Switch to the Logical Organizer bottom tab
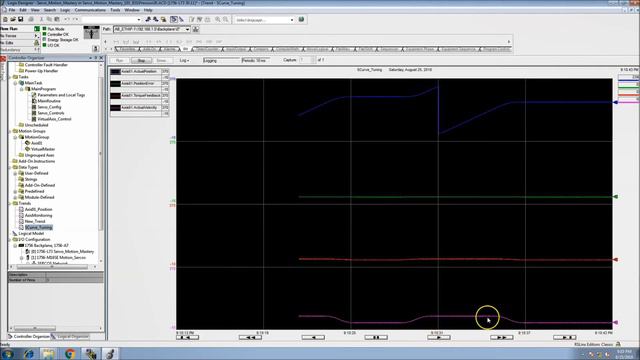640x360 pixels. [70, 337]
